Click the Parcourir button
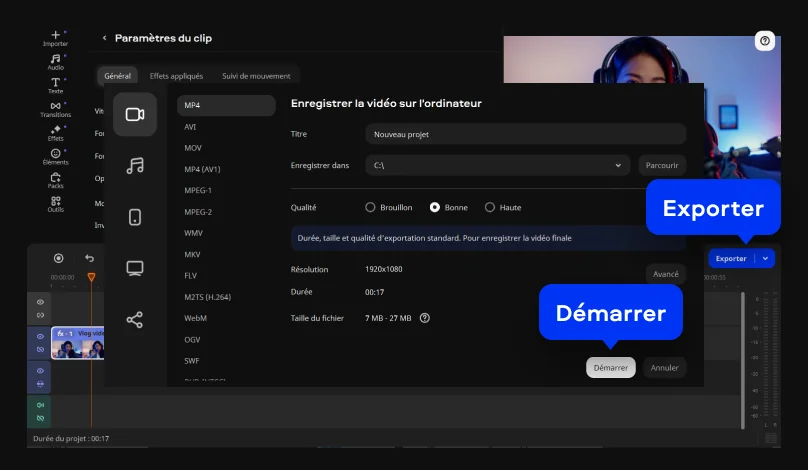Image resolution: width=808 pixels, height=470 pixels. (662, 165)
